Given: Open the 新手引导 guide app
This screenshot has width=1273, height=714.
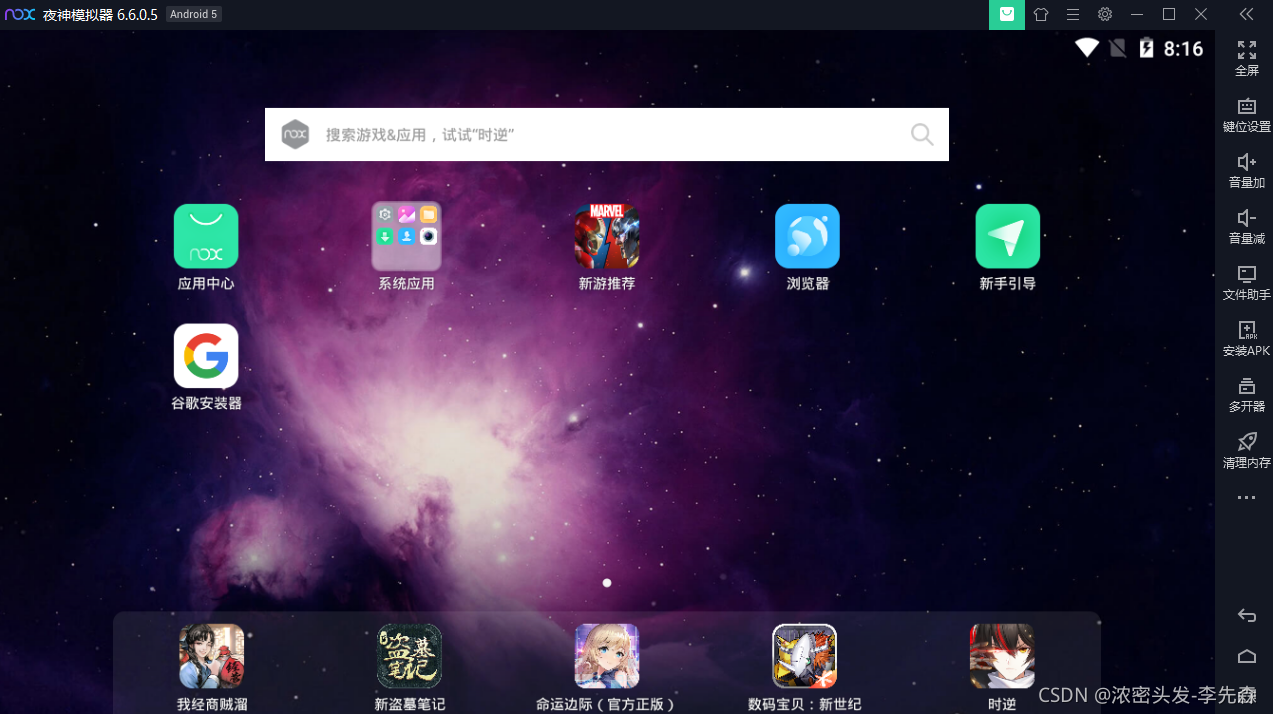Looking at the screenshot, I should click(1008, 237).
